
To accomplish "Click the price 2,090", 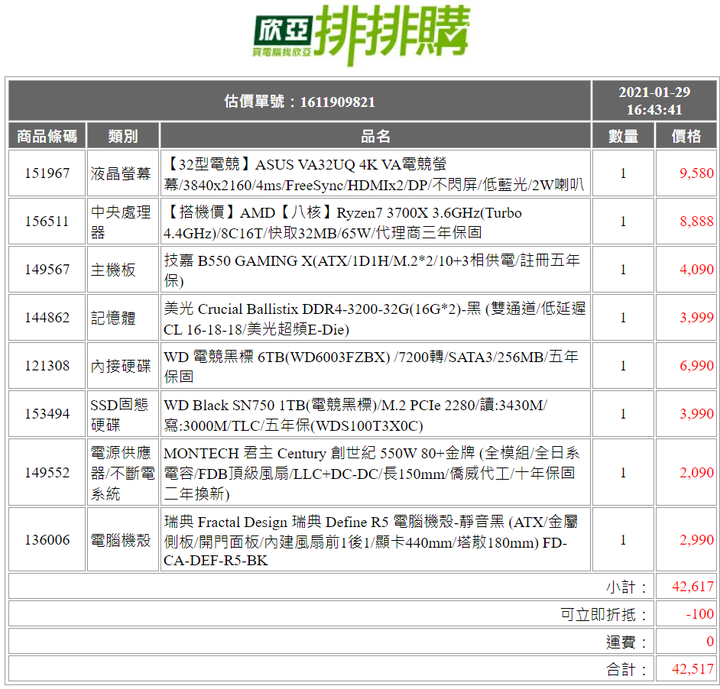I will point(697,472).
